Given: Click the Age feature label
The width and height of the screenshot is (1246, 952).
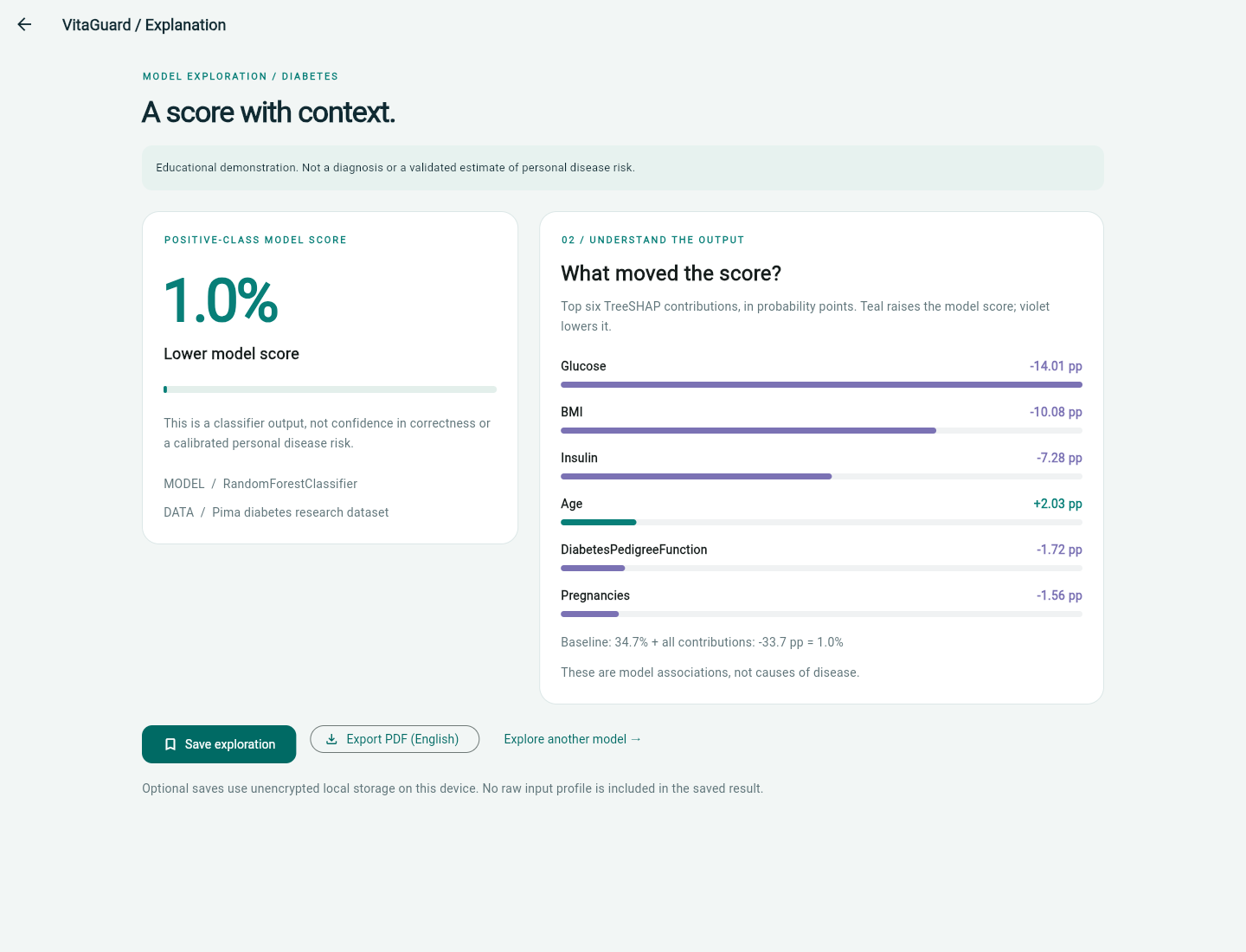Looking at the screenshot, I should coord(571,504).
